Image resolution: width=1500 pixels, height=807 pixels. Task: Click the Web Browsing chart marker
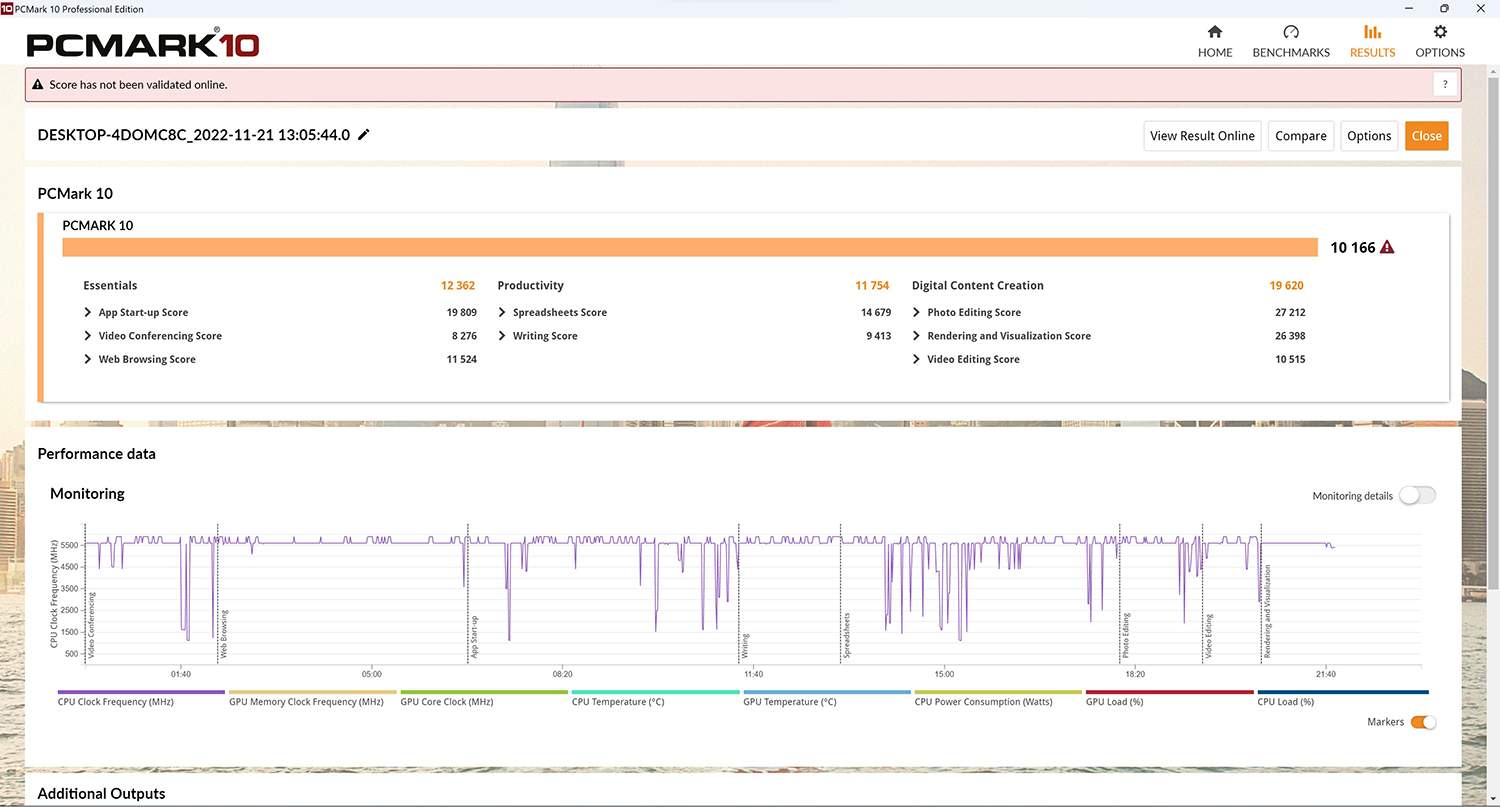click(224, 634)
